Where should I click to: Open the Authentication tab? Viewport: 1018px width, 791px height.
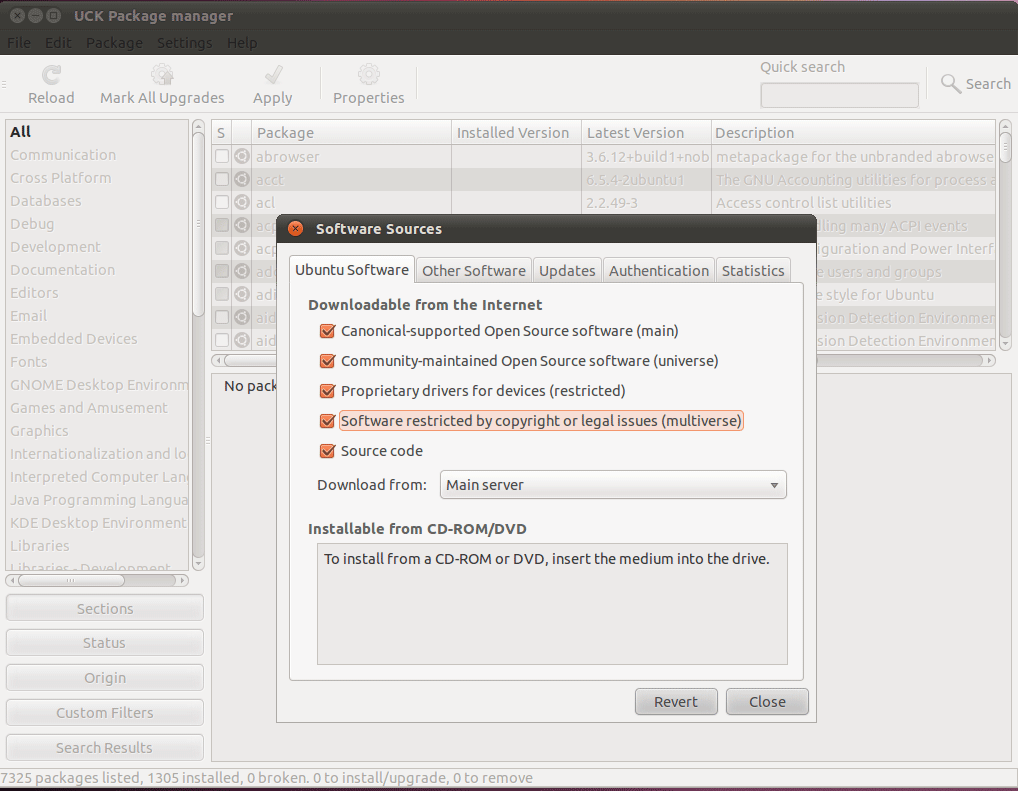tap(658, 271)
